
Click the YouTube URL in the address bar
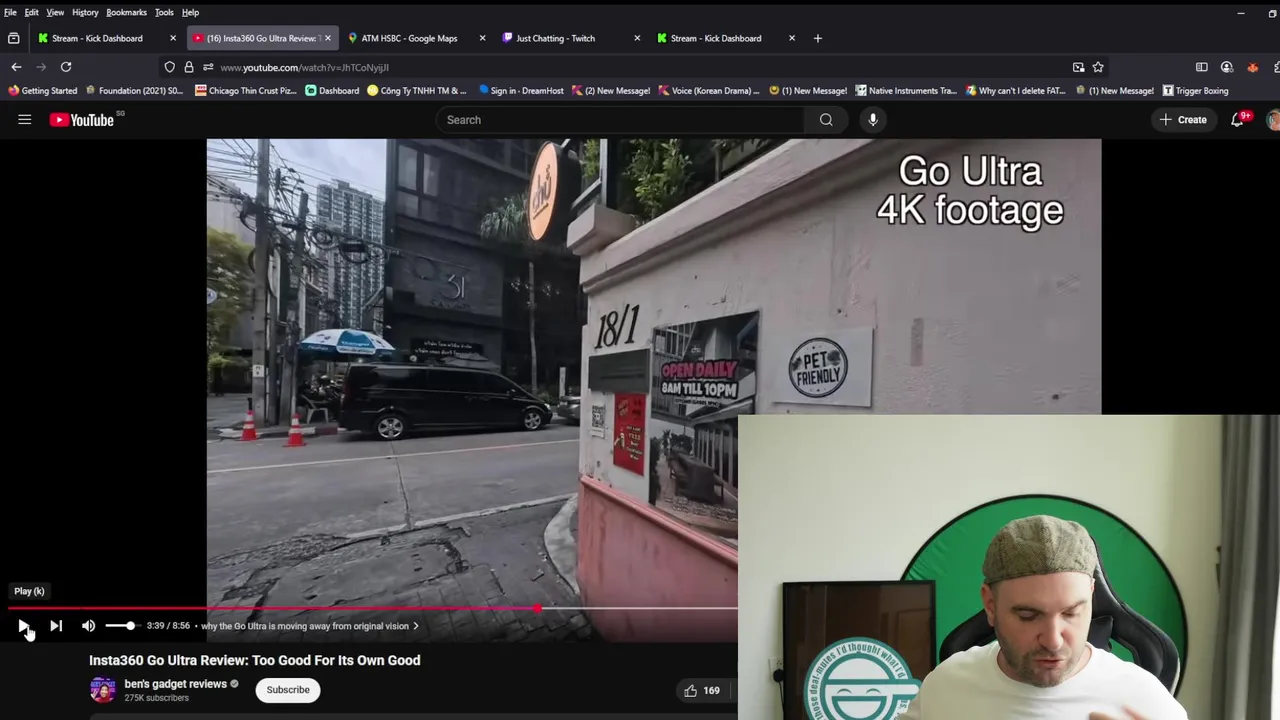click(x=304, y=67)
